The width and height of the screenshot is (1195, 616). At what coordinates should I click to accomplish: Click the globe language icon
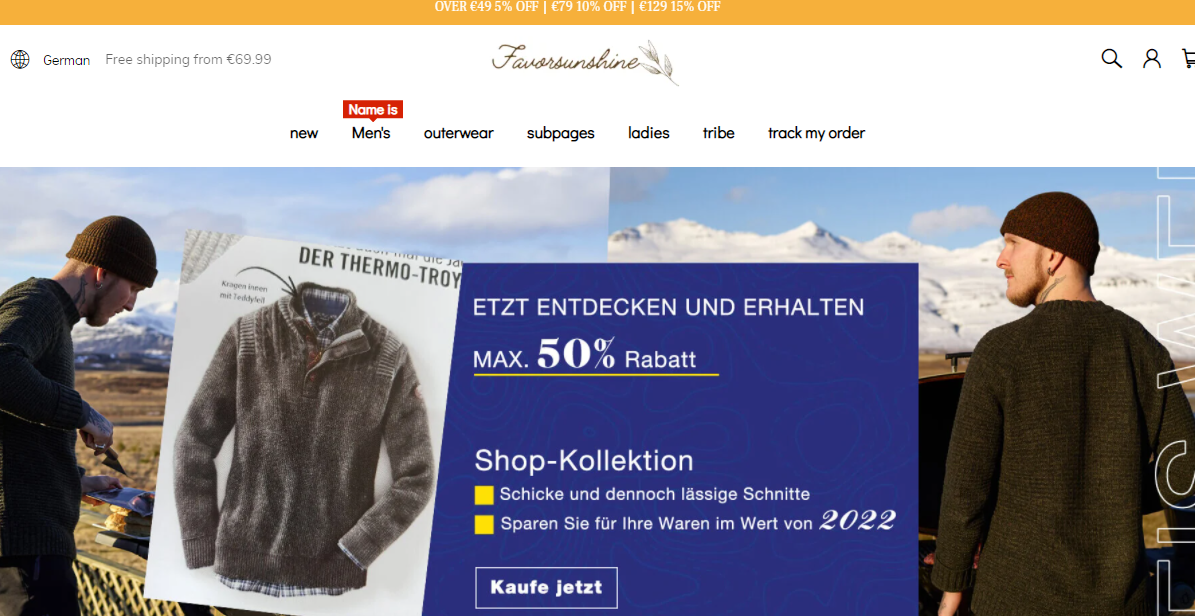(x=20, y=59)
